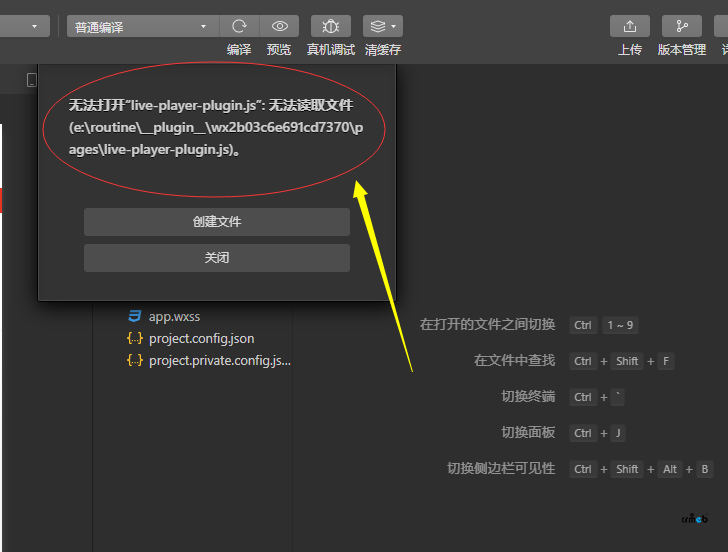Open app.wxss in file tree
Image resolution: width=728 pixels, height=552 pixels.
174,317
